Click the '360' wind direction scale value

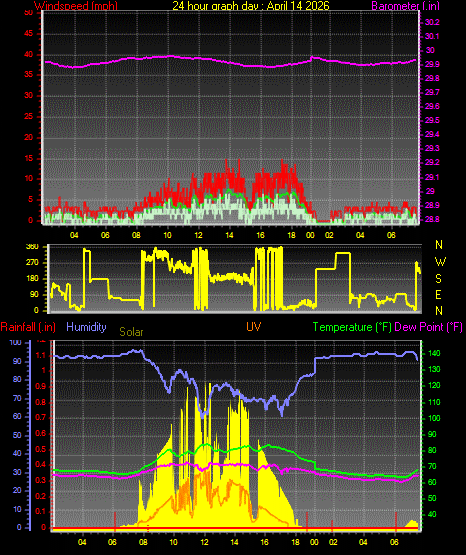coord(32,247)
